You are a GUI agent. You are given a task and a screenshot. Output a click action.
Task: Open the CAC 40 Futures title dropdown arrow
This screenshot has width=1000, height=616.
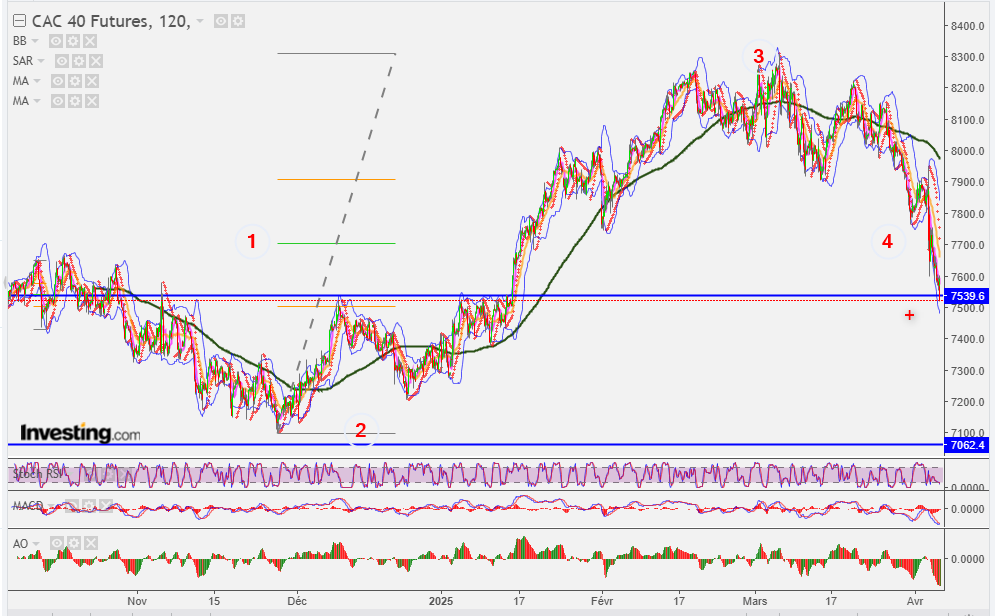tap(200, 21)
